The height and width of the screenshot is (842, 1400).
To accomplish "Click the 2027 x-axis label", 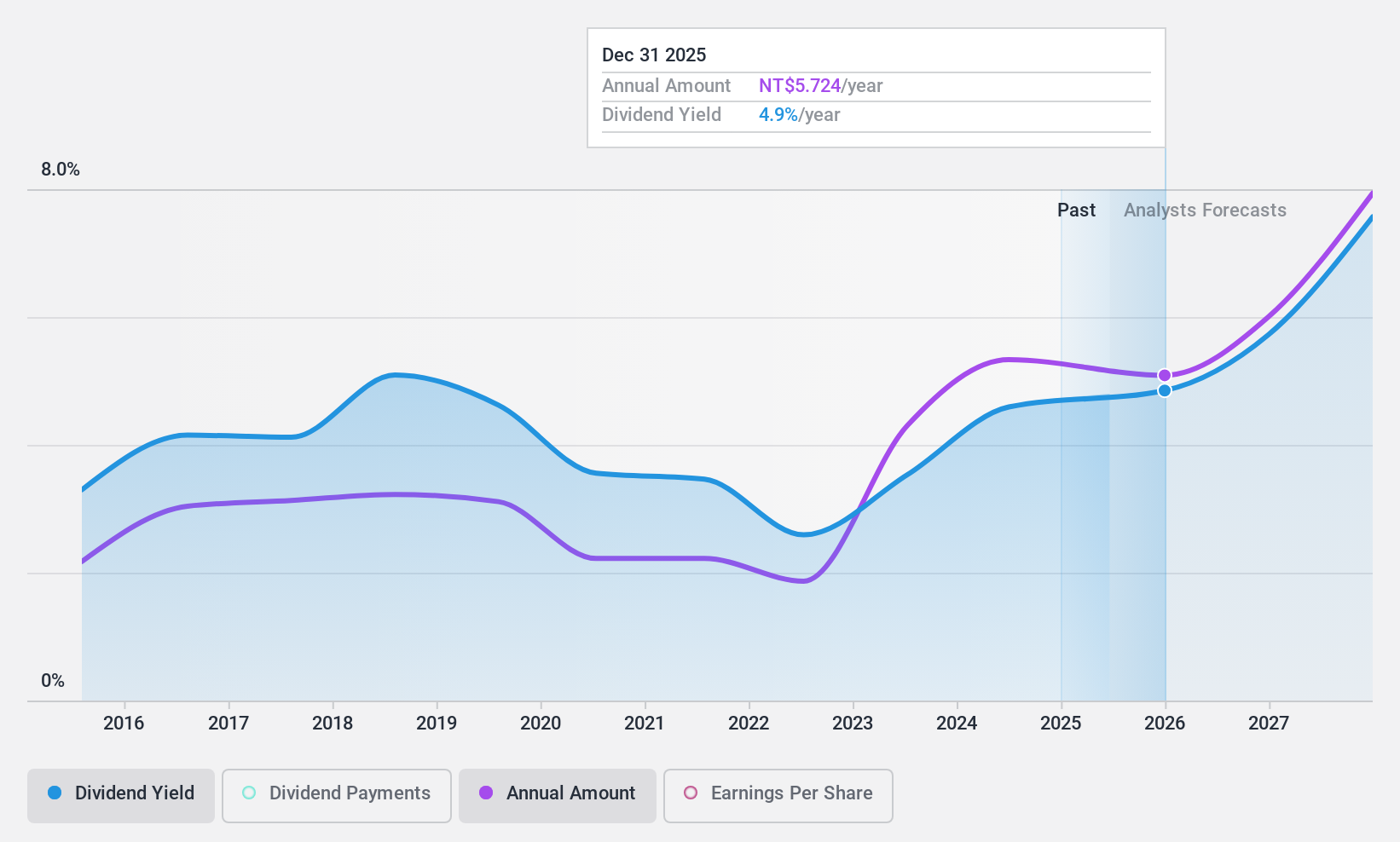I will 1269,724.
